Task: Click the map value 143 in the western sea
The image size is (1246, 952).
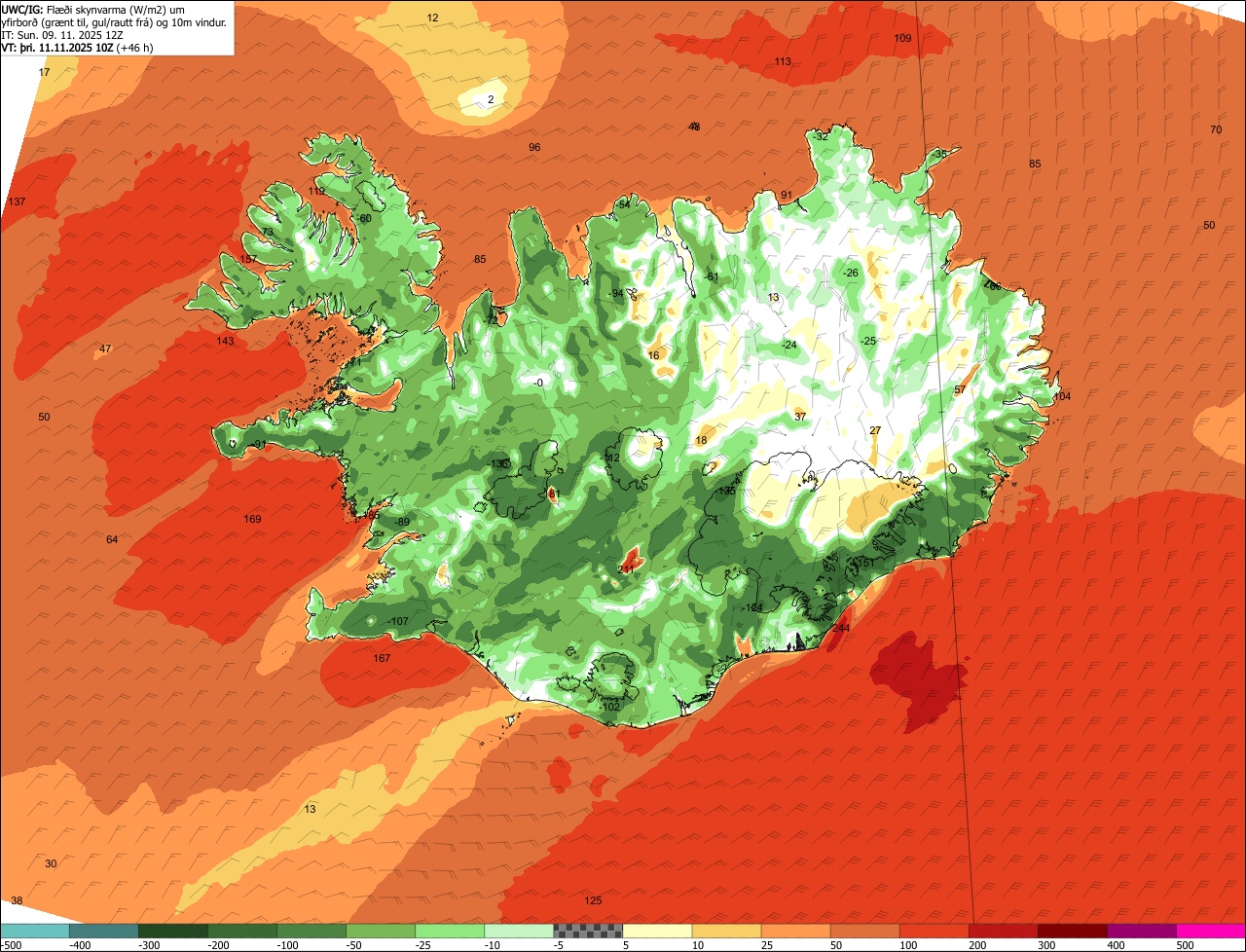Action: click(225, 341)
